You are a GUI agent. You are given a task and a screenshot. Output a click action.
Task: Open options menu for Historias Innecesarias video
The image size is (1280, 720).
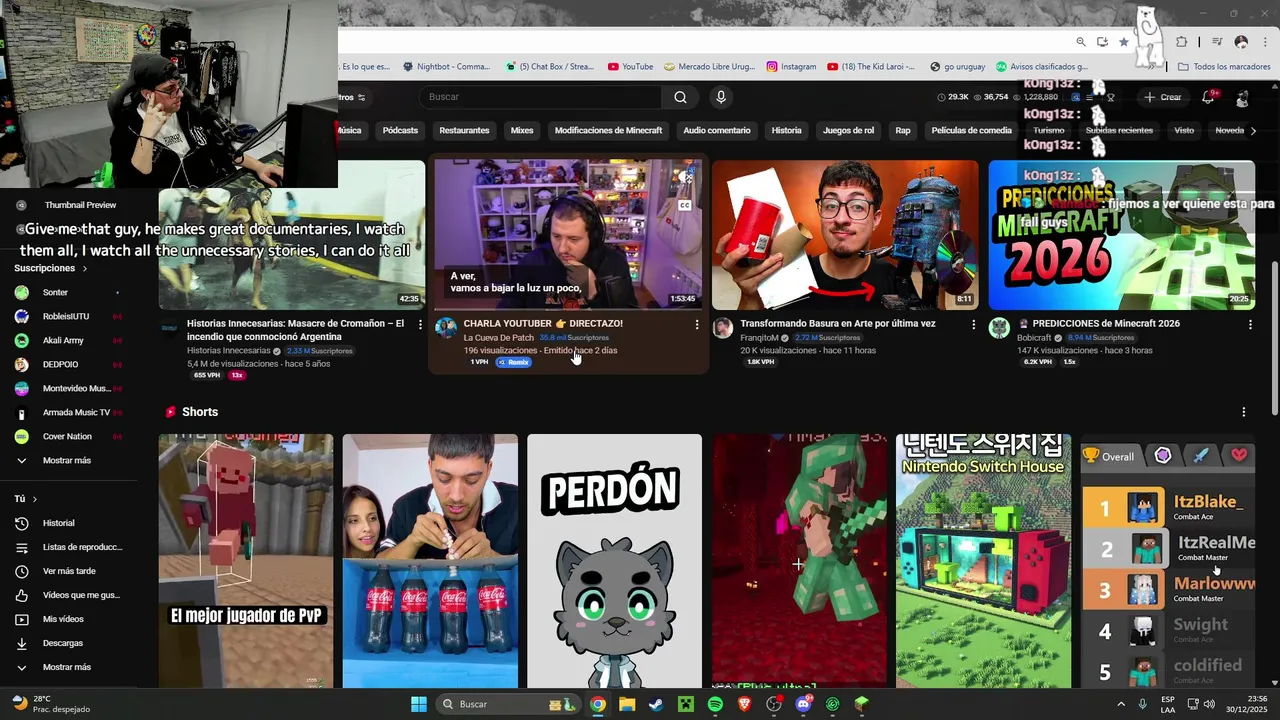click(x=420, y=324)
